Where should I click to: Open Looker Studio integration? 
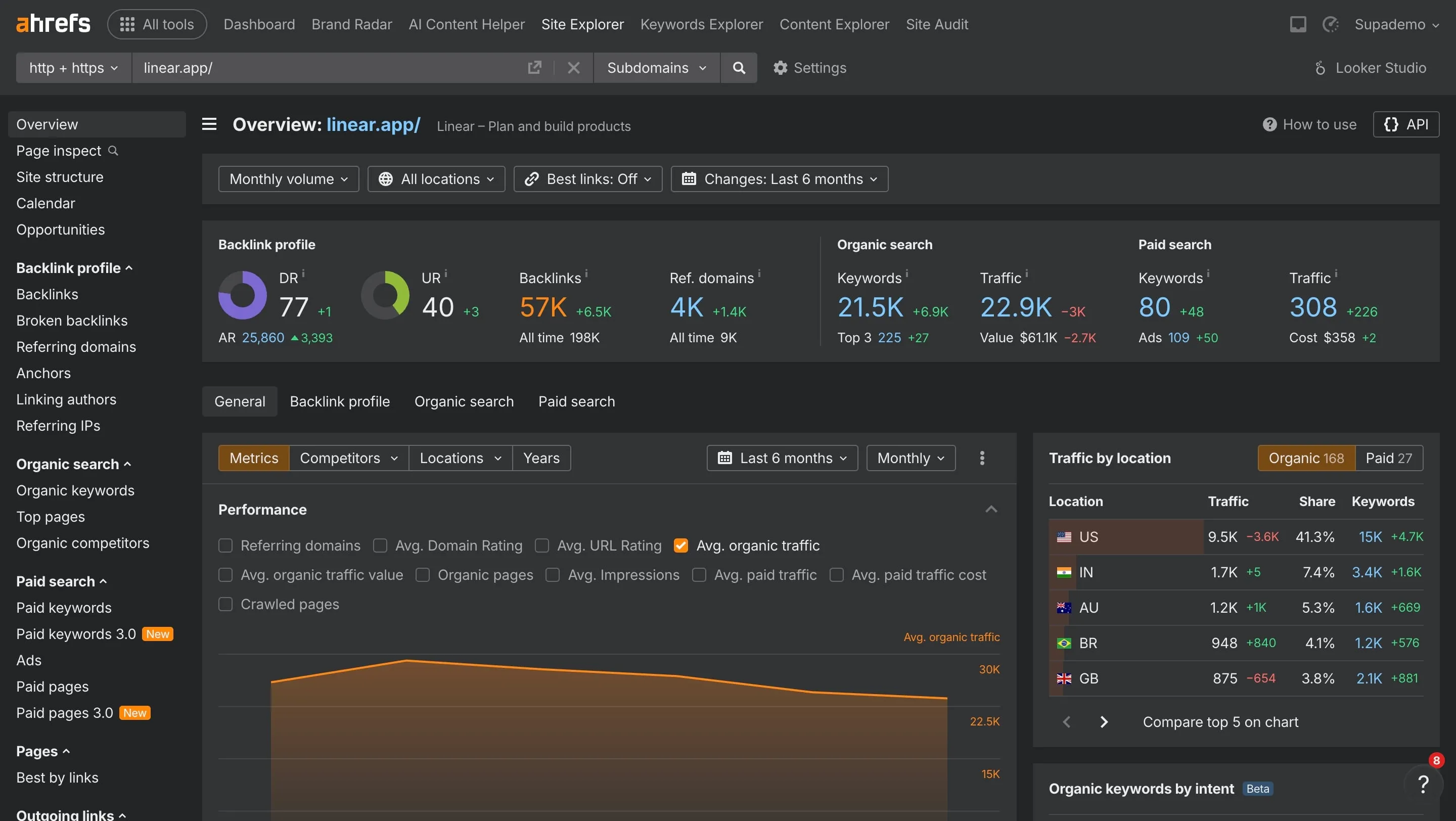[x=1370, y=68]
